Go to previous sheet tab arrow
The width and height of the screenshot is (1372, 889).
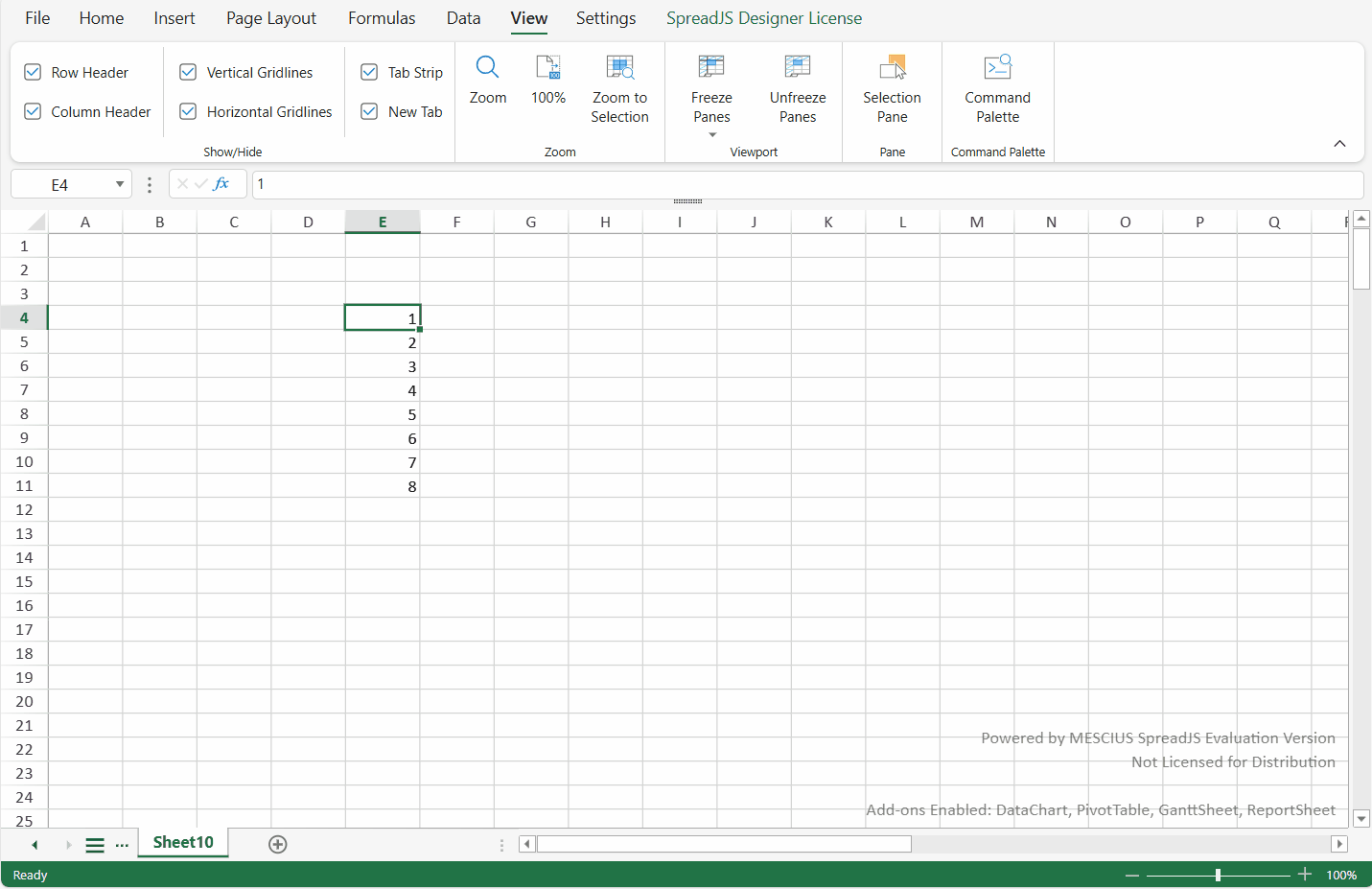pyautogui.click(x=35, y=845)
